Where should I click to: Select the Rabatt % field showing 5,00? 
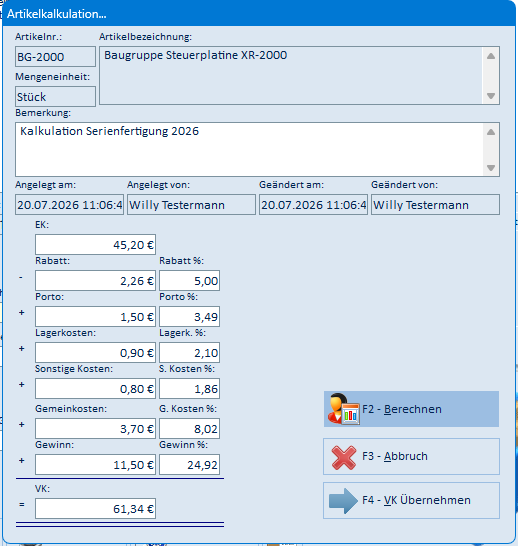pos(189,281)
